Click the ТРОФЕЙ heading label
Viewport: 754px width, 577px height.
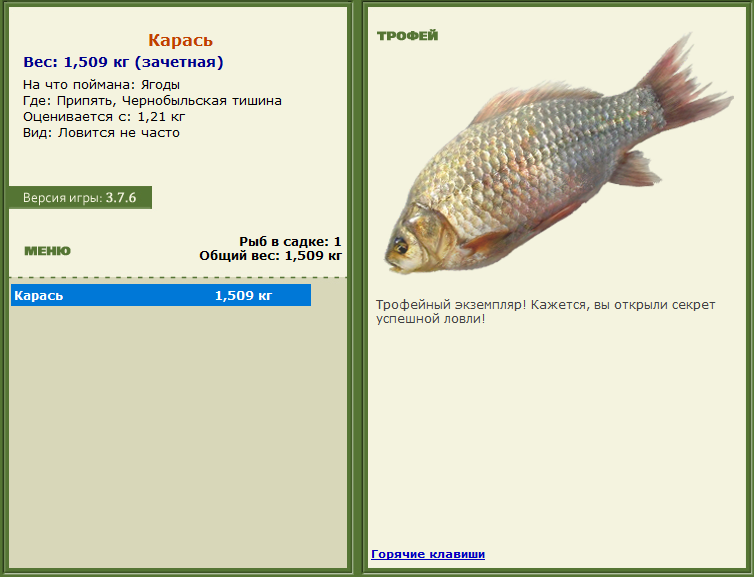(x=407, y=36)
